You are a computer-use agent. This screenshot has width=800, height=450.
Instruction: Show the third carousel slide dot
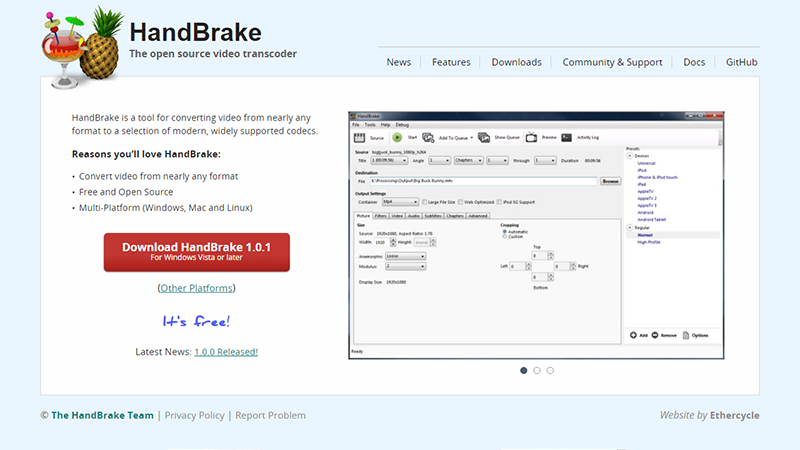click(550, 370)
